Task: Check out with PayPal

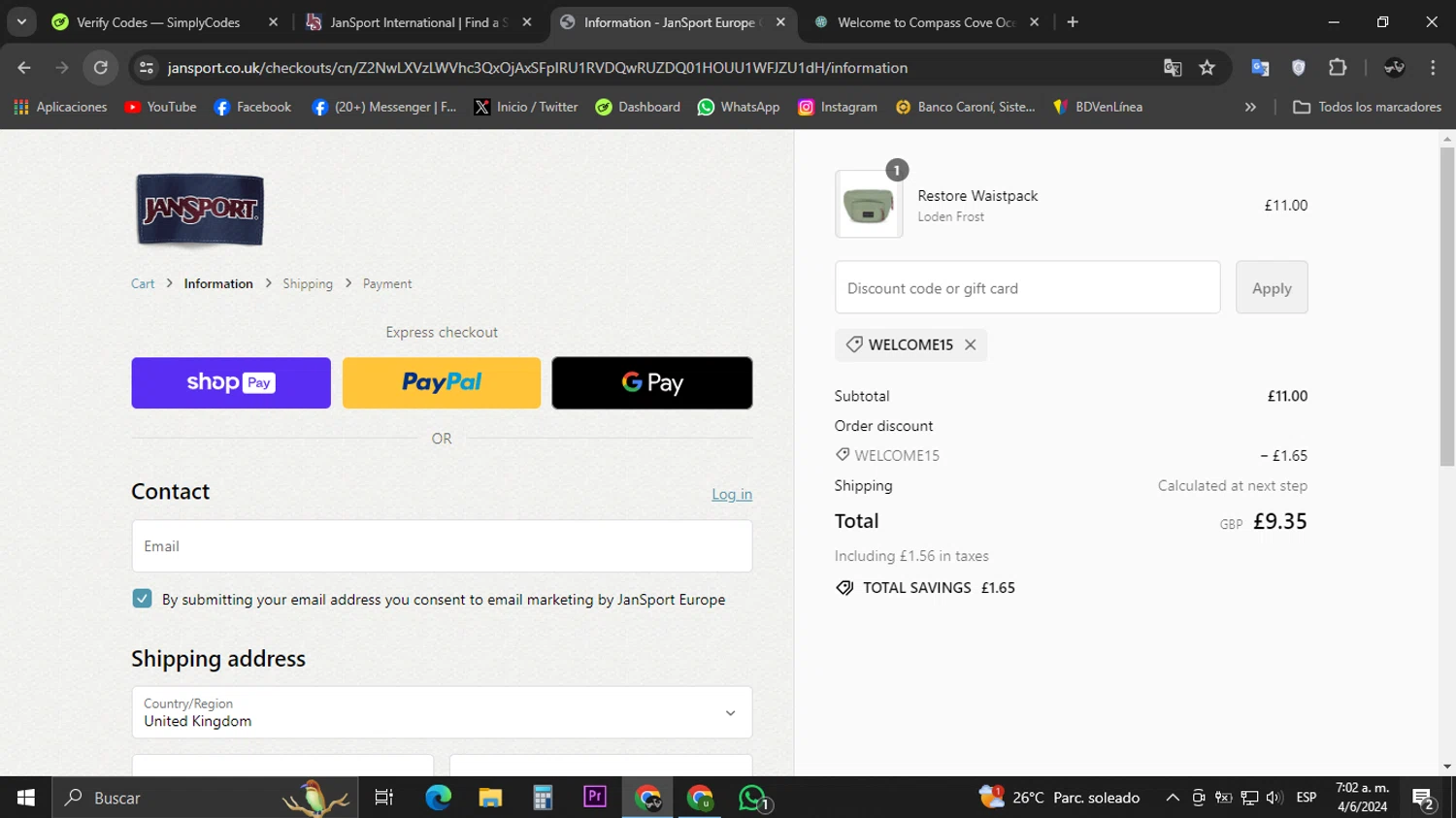Action: click(x=442, y=382)
